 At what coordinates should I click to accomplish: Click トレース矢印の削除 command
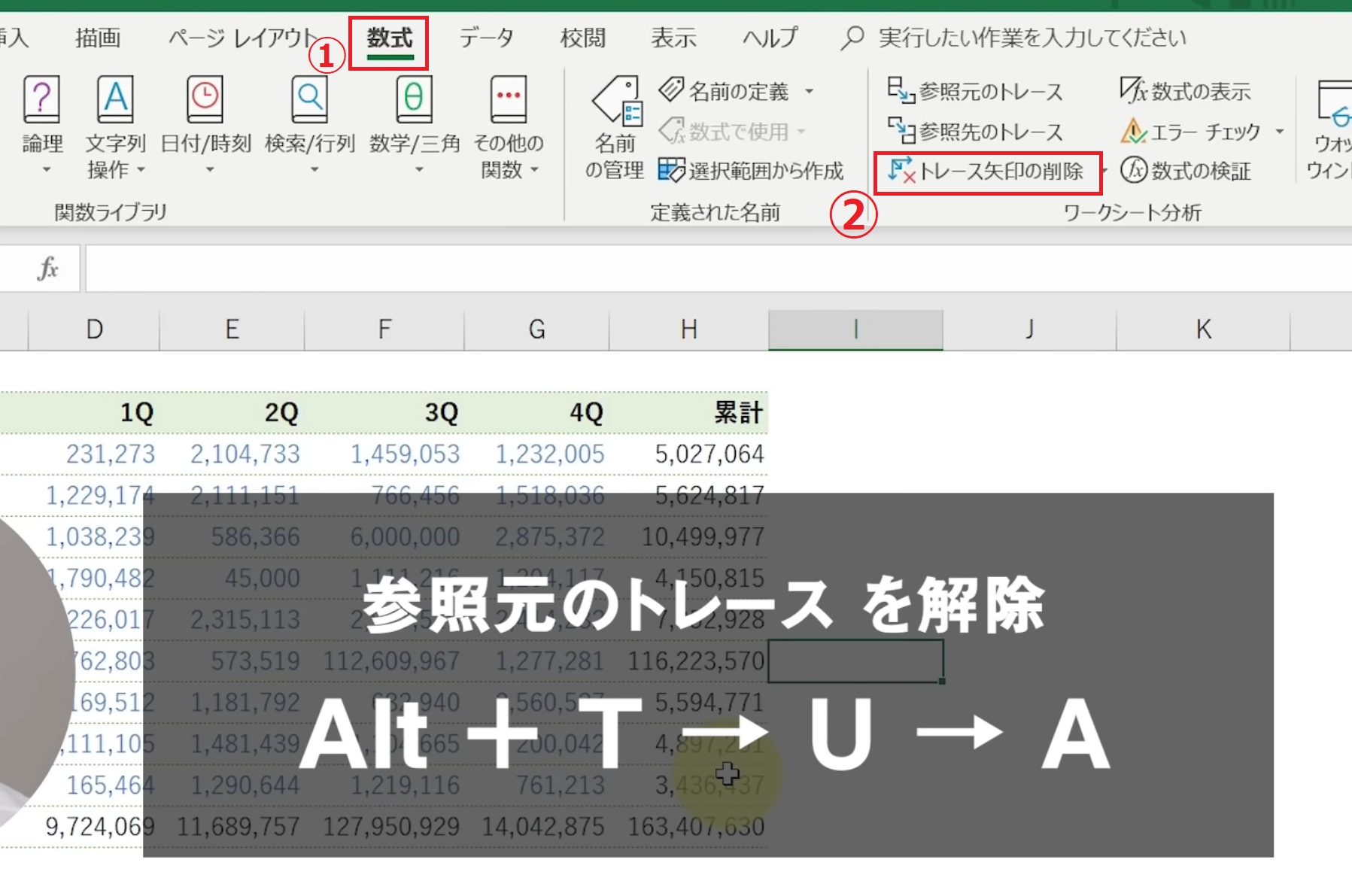986,172
